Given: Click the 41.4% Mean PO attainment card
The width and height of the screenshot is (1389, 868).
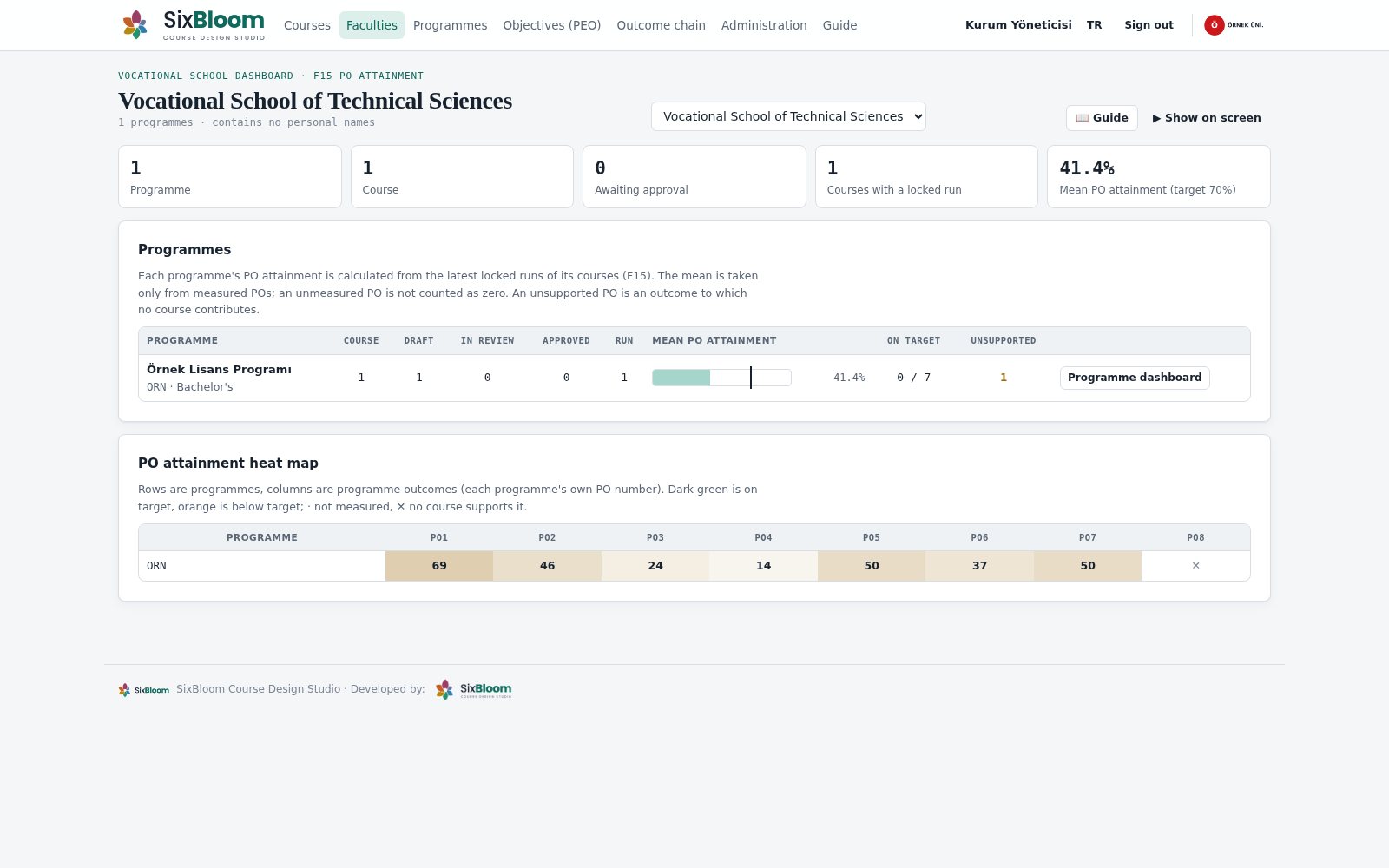Looking at the screenshot, I should (1159, 177).
